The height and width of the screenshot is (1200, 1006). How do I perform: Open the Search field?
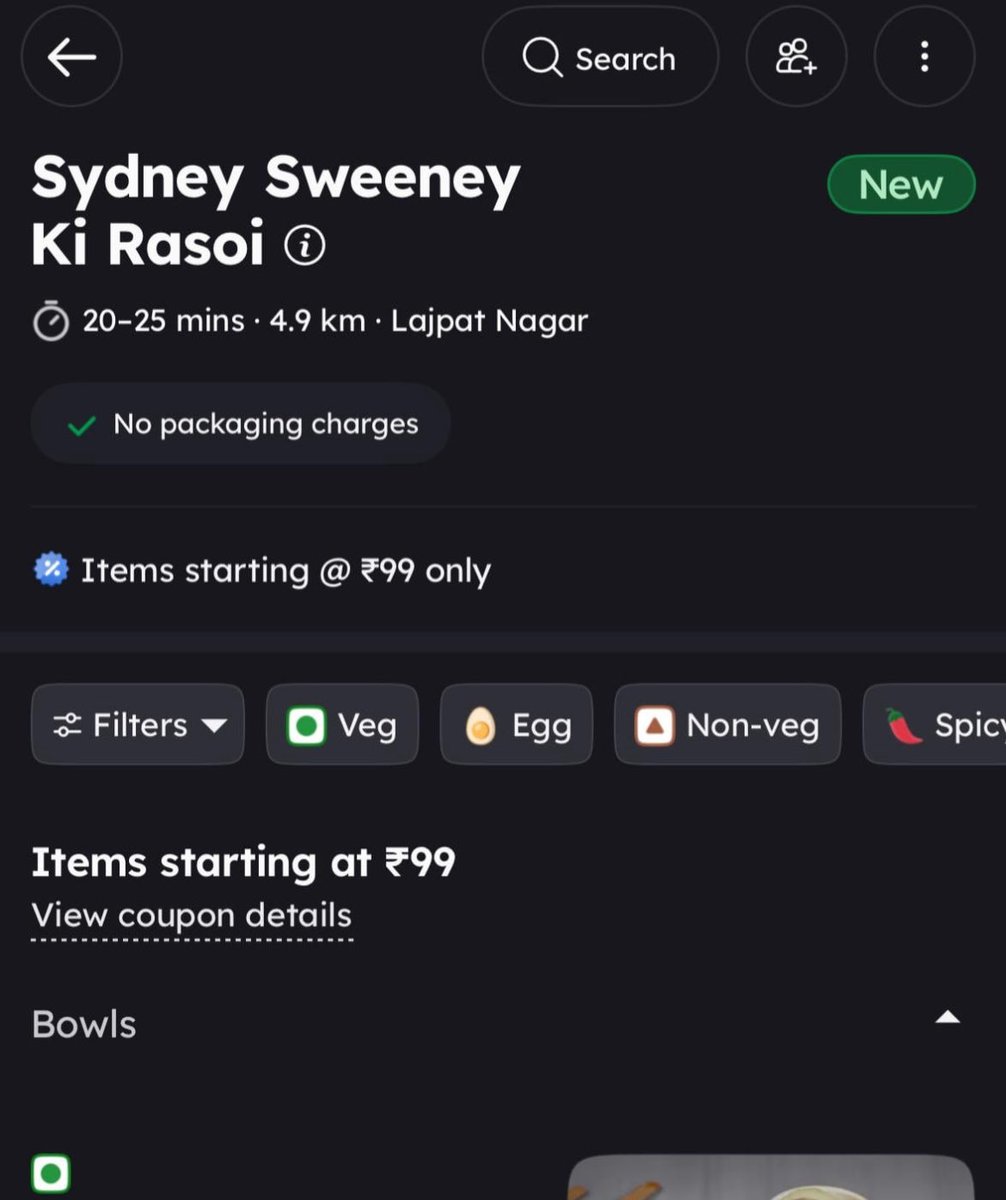[x=600, y=57]
